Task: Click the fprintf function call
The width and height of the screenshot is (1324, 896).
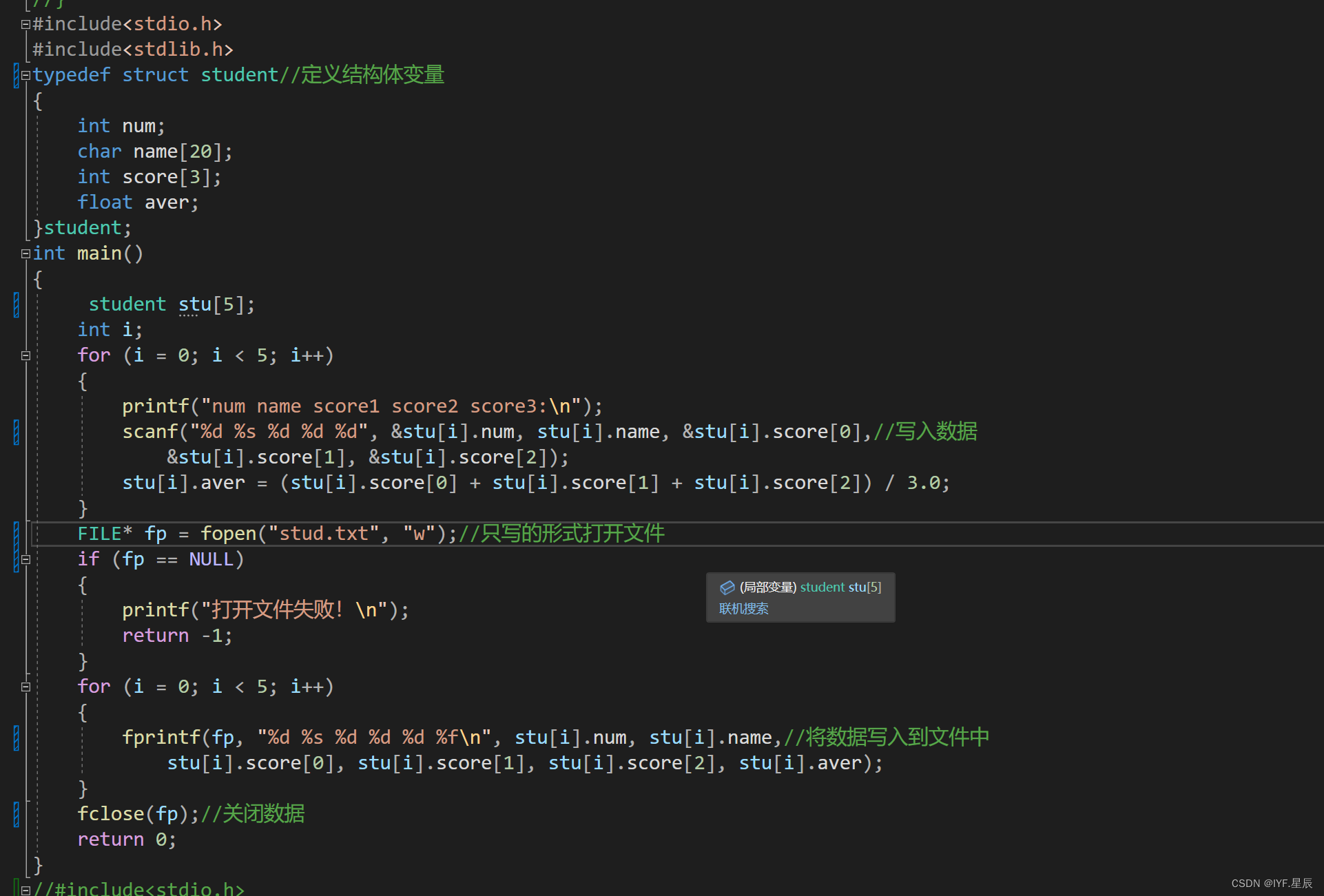Action: coord(161,738)
